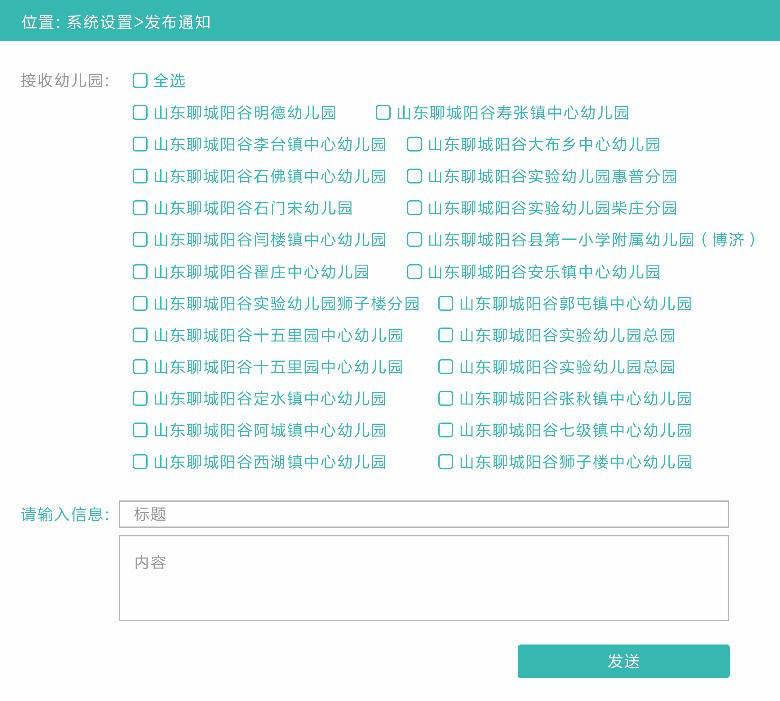
Task: Enable 山东聊城阳谷李台镇中心幼儿园 option
Action: pyautogui.click(x=140, y=144)
